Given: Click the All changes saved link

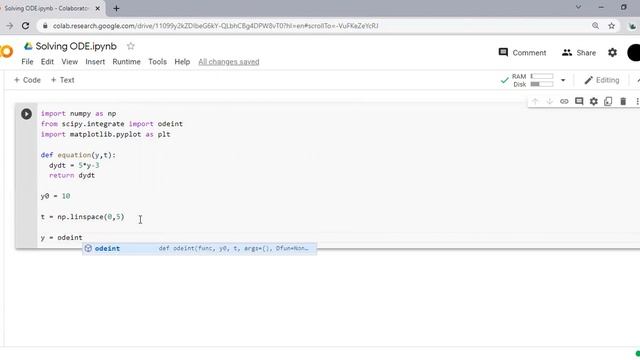Looking at the screenshot, I should [229, 62].
